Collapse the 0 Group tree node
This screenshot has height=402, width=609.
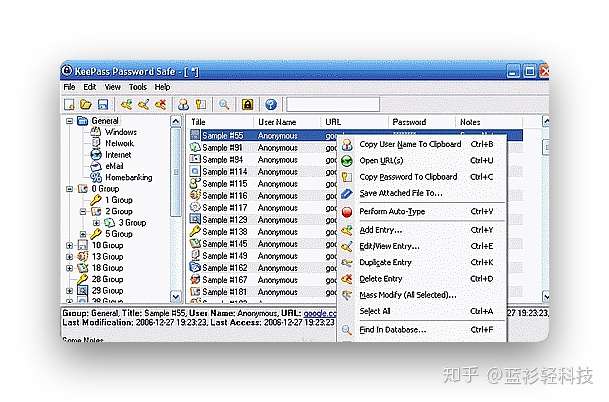[x=70, y=189]
